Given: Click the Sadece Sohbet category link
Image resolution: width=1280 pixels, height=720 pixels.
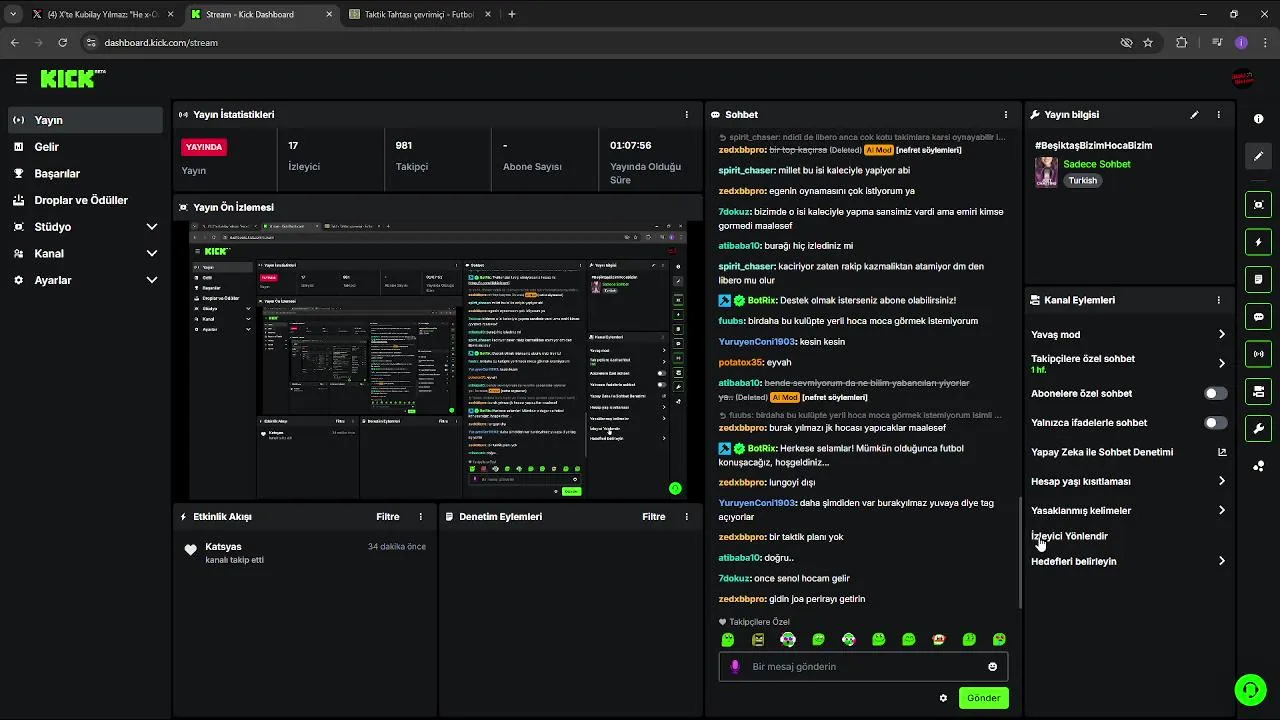Looking at the screenshot, I should [x=1097, y=164].
